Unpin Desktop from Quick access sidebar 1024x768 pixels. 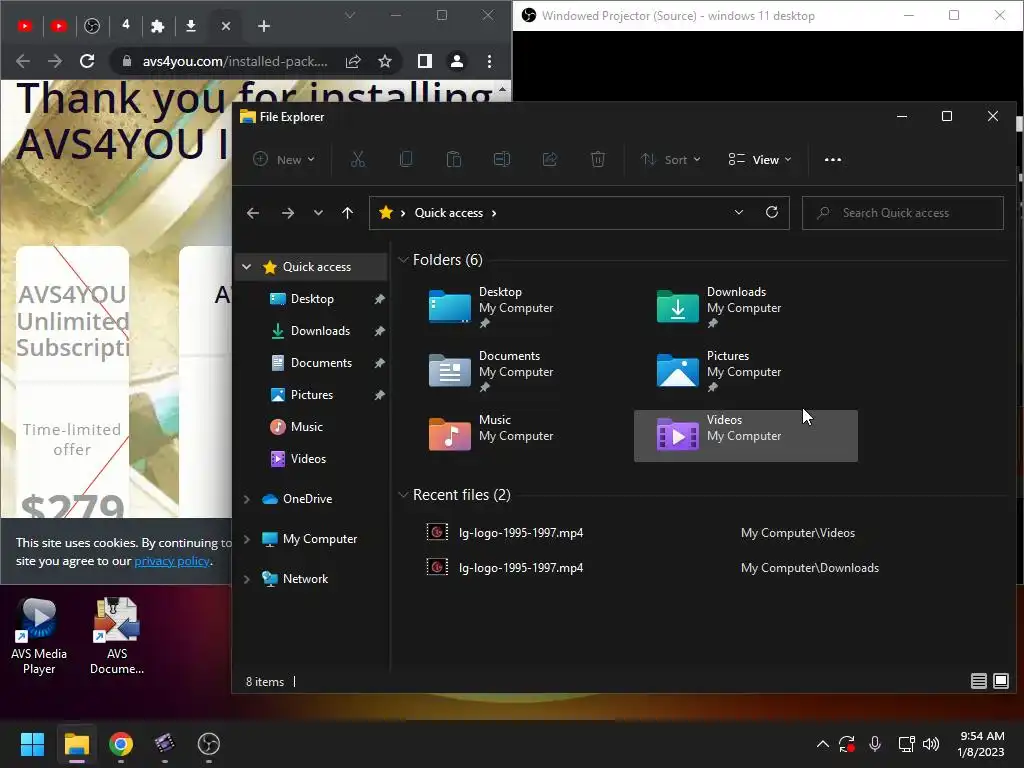coord(379,299)
